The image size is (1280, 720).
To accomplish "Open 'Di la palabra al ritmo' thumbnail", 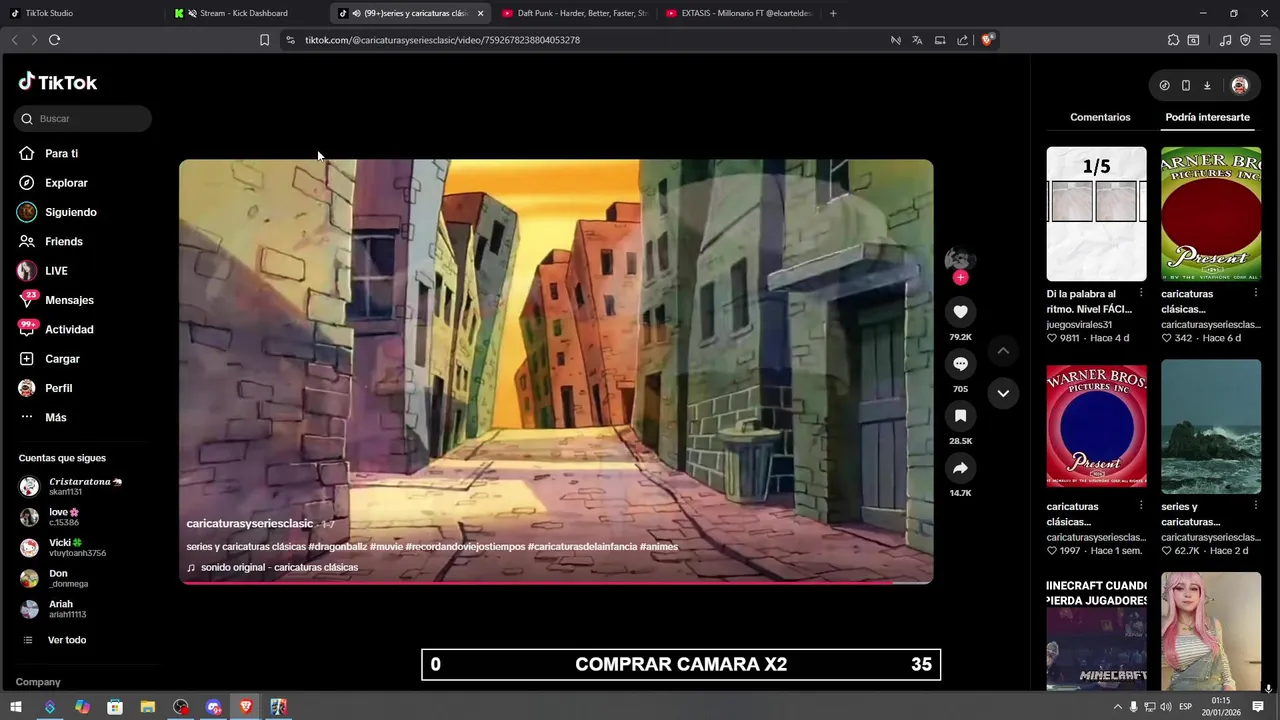I will [x=1096, y=214].
